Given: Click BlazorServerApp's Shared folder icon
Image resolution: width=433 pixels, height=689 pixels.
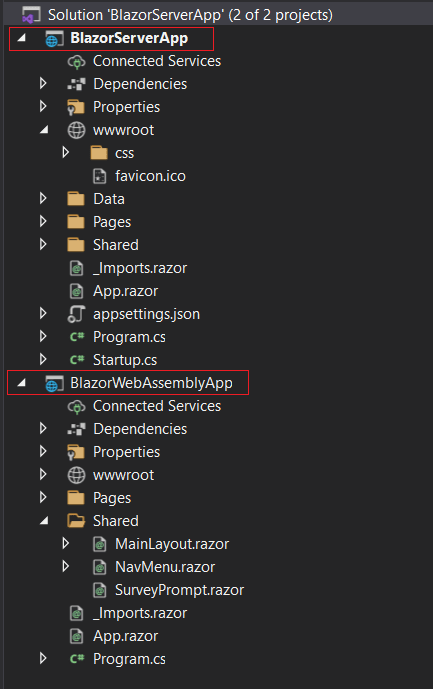Looking at the screenshot, I should point(76,245).
